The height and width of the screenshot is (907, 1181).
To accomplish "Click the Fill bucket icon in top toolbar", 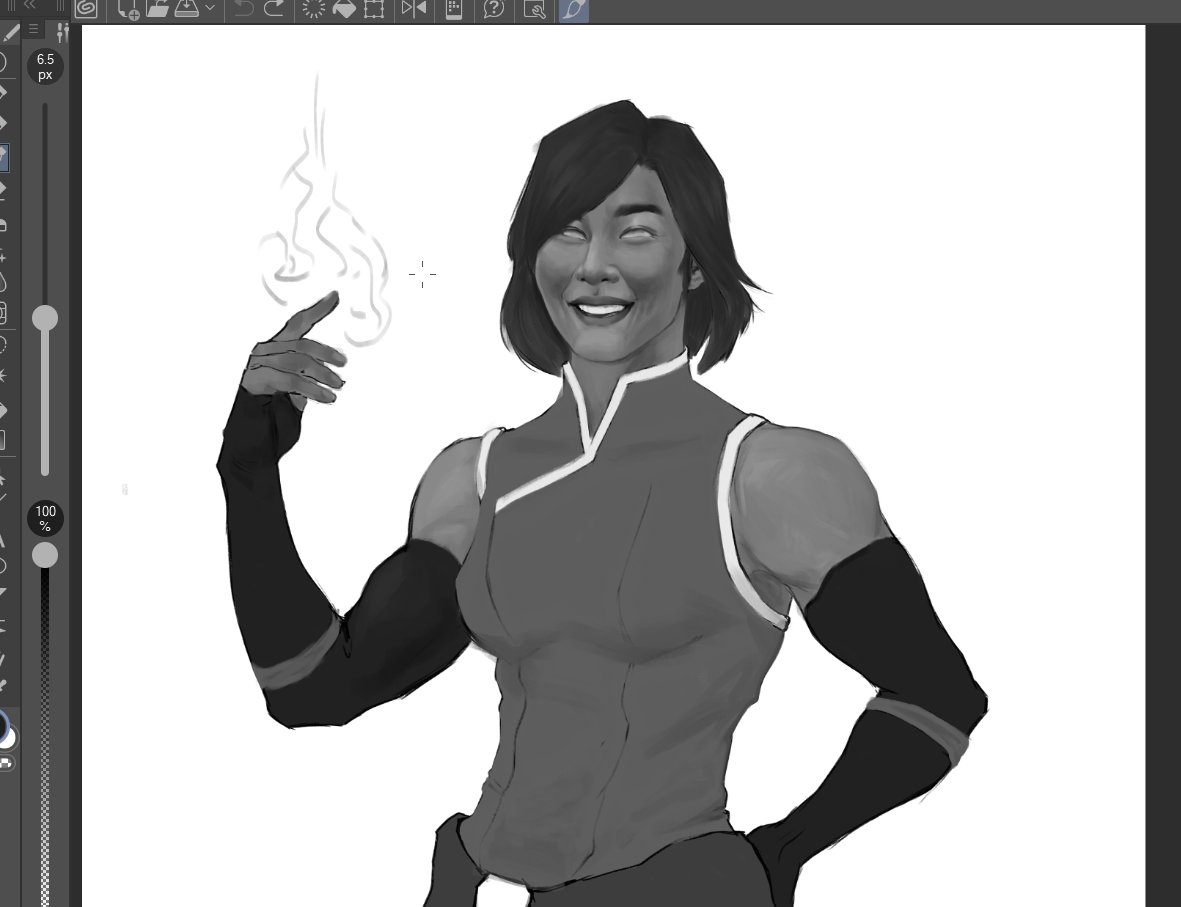I will (x=344, y=9).
